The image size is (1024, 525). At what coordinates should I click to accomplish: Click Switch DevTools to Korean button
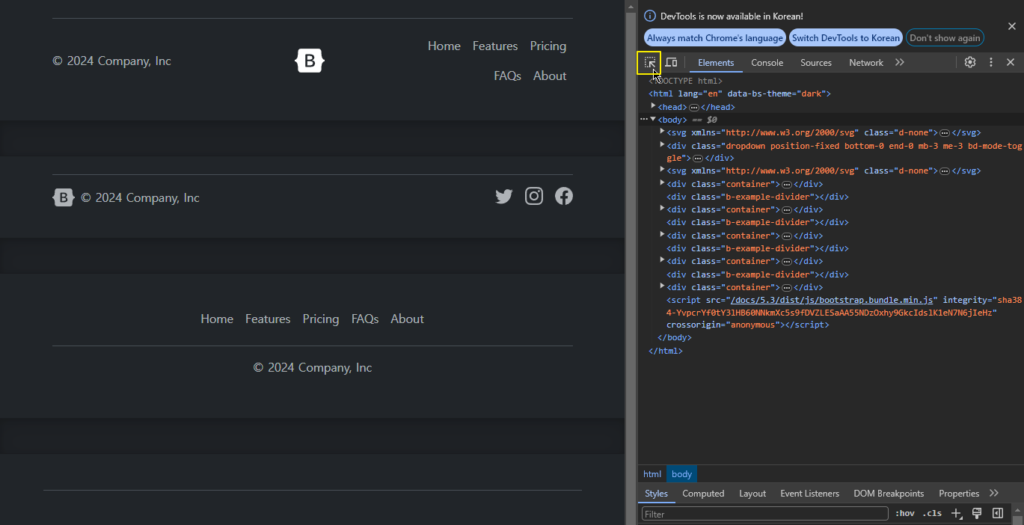click(846, 38)
